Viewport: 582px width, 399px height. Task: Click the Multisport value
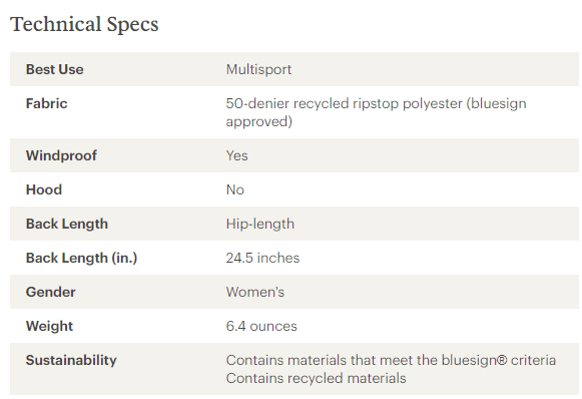pyautogui.click(x=259, y=69)
